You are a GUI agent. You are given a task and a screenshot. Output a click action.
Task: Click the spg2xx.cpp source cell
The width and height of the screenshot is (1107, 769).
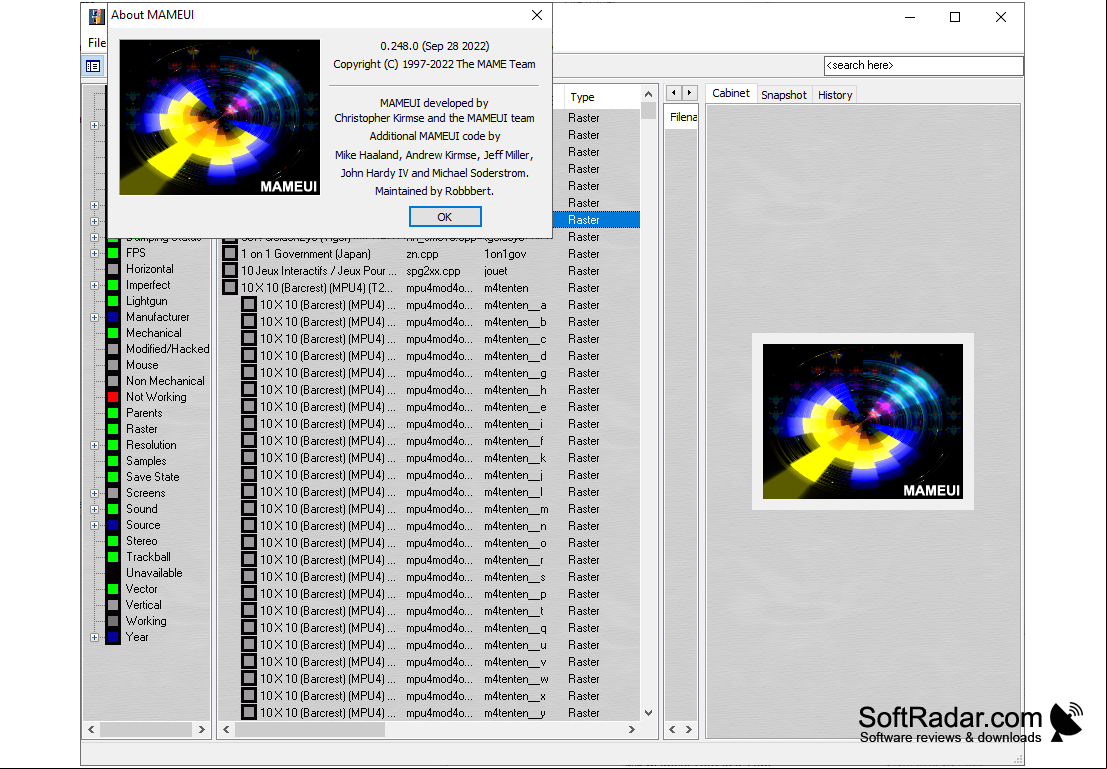coord(433,271)
